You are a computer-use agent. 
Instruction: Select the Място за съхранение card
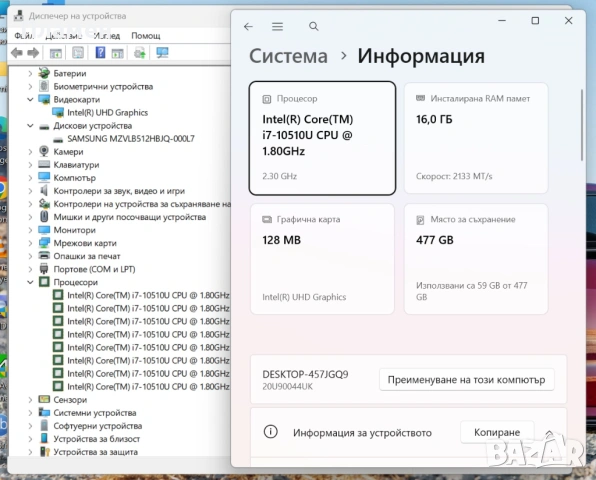476,259
